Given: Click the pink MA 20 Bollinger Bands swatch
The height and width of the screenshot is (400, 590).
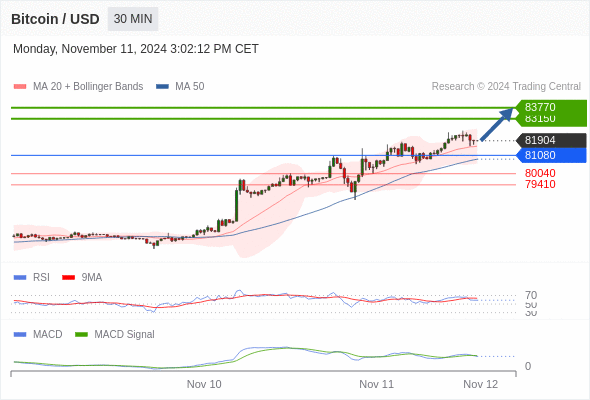Looking at the screenshot, I should pos(20,87).
